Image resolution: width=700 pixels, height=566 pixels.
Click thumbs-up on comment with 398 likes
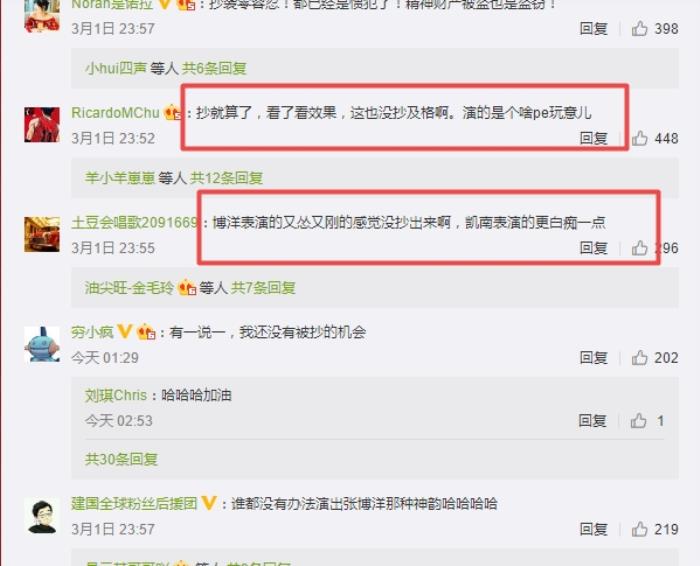(x=639, y=29)
